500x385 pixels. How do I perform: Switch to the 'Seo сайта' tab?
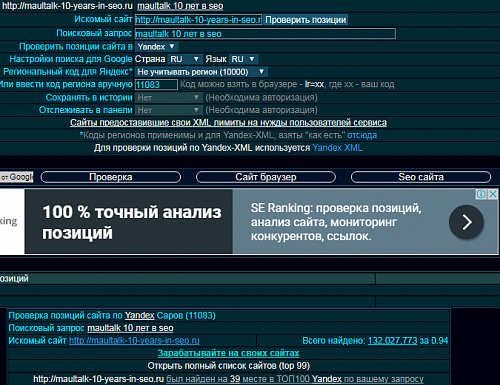coord(421,177)
